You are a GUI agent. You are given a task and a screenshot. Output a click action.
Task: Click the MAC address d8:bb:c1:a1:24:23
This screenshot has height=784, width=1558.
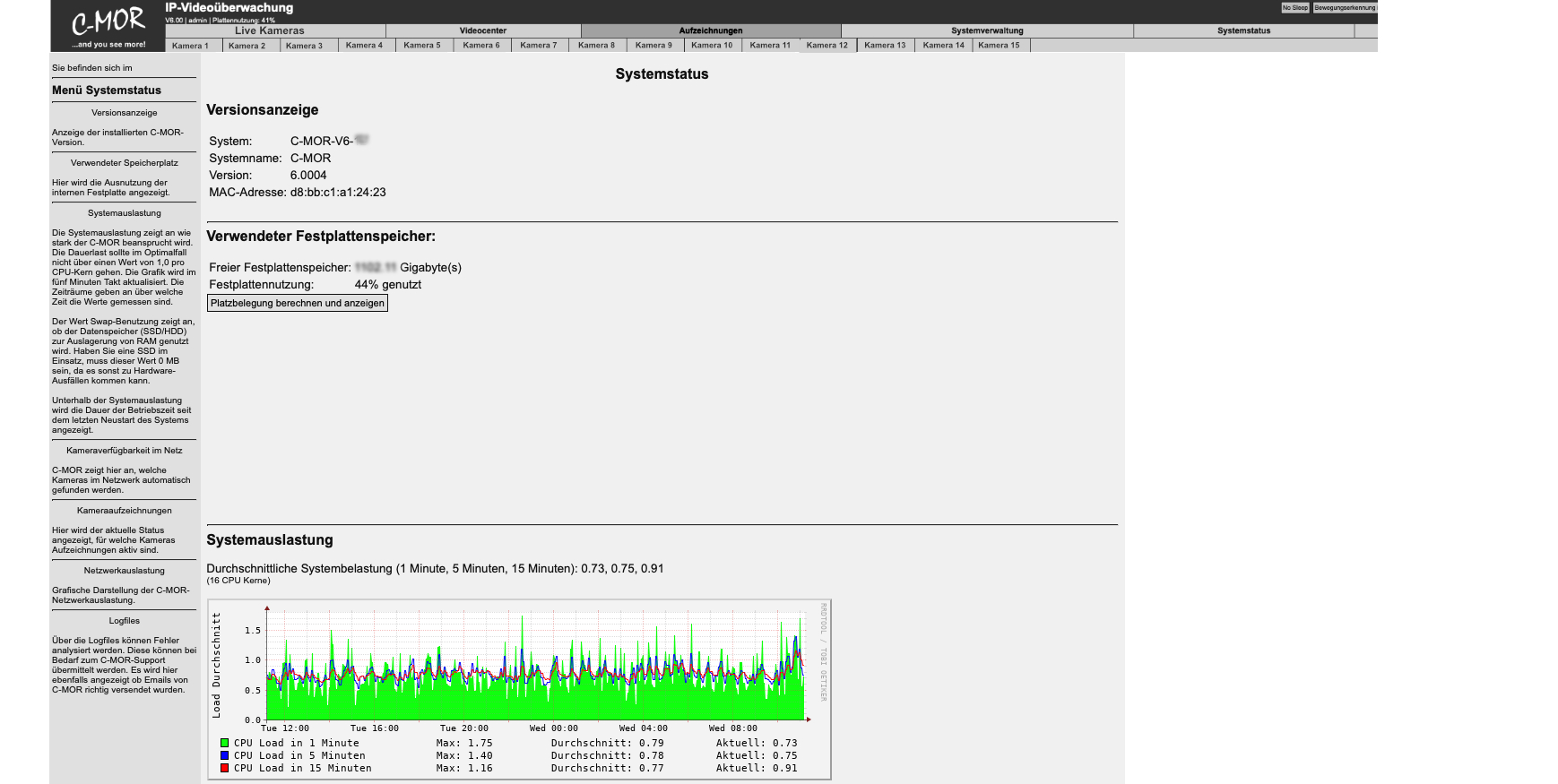[x=338, y=193]
